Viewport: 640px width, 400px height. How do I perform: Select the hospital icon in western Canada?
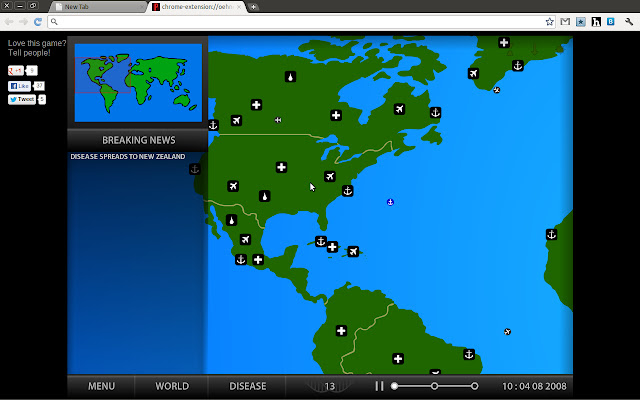click(x=256, y=105)
